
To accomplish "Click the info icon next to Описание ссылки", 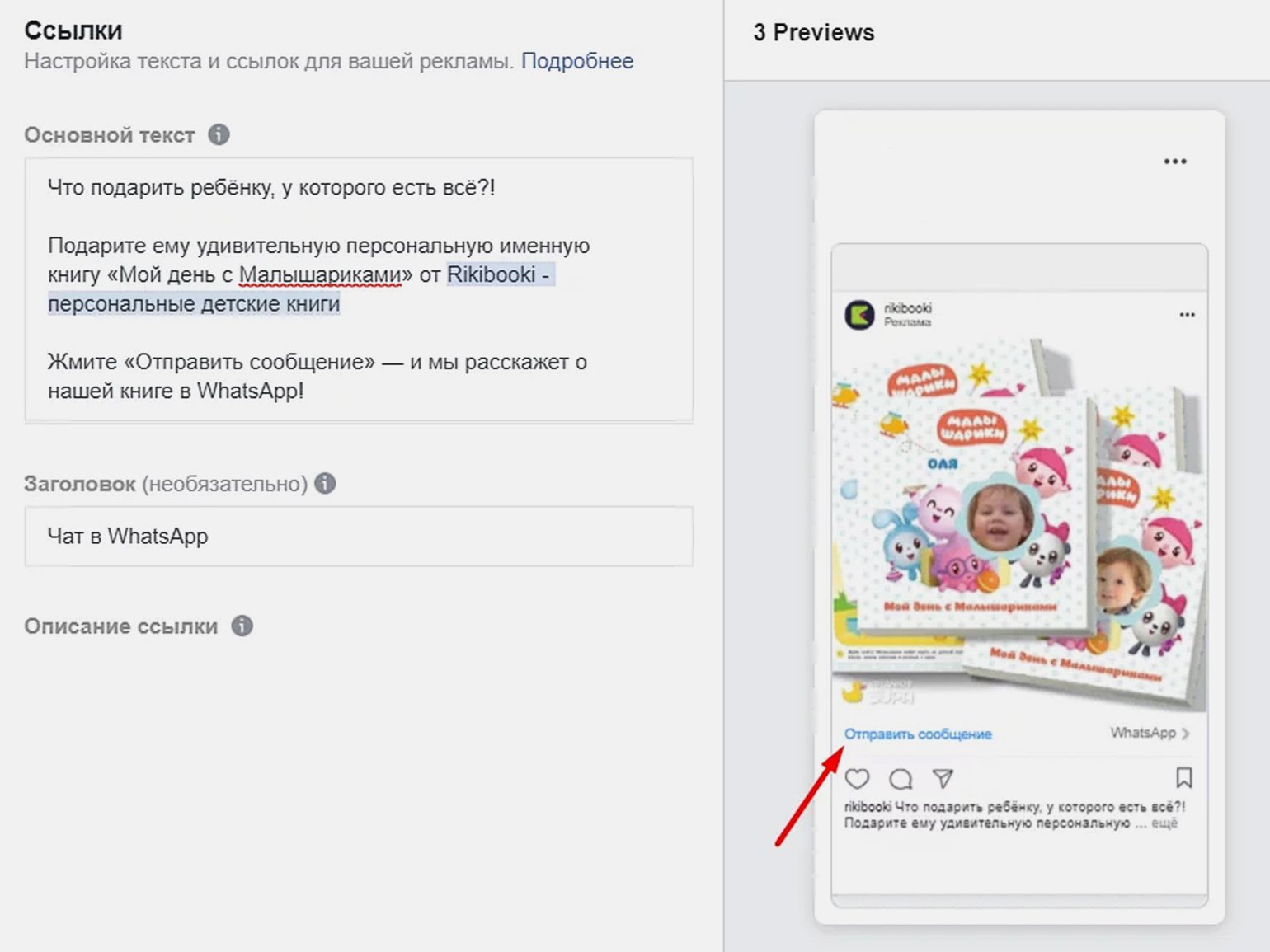I will click(242, 626).
